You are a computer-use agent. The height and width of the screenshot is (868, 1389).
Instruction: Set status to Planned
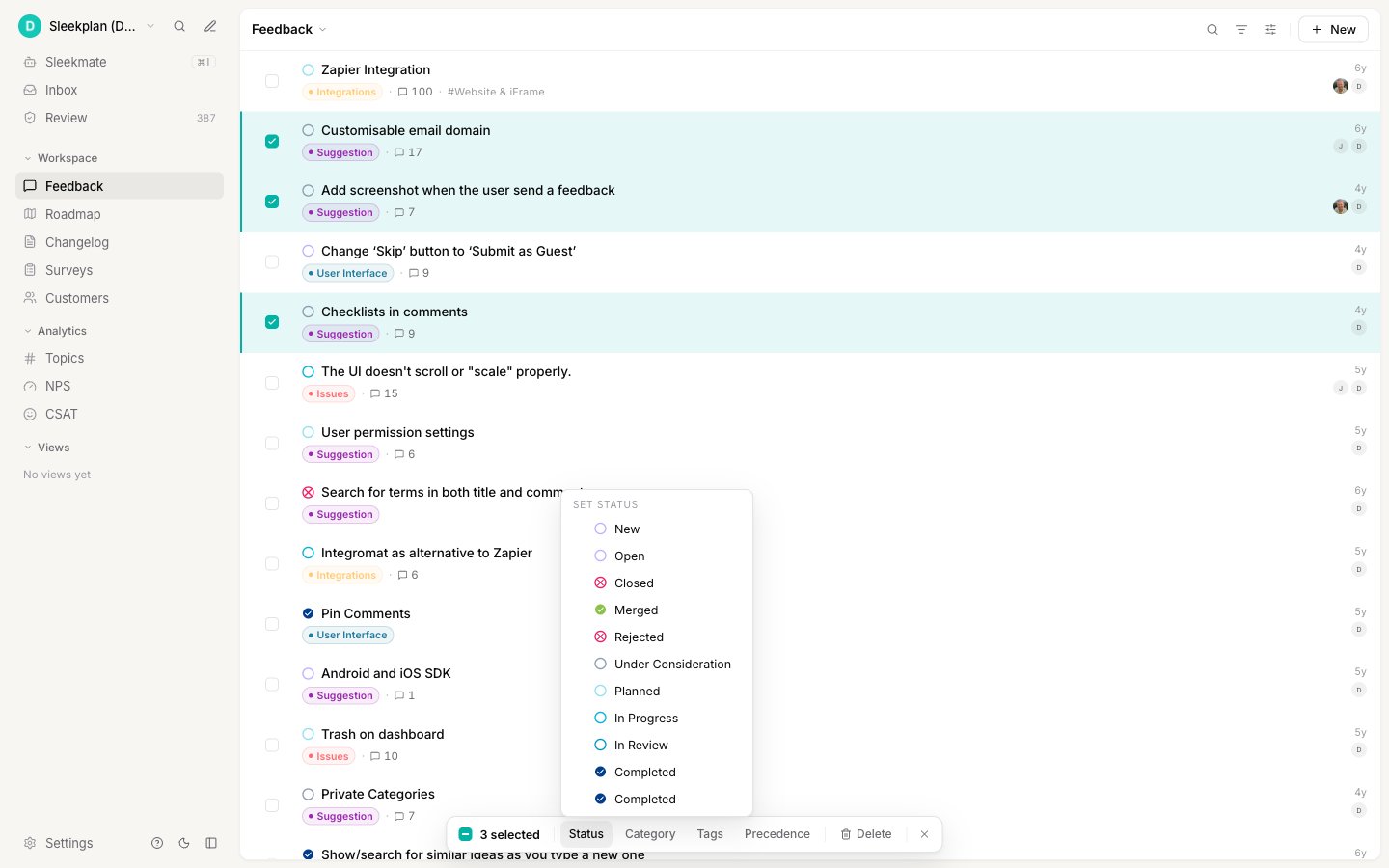pyautogui.click(x=657, y=691)
